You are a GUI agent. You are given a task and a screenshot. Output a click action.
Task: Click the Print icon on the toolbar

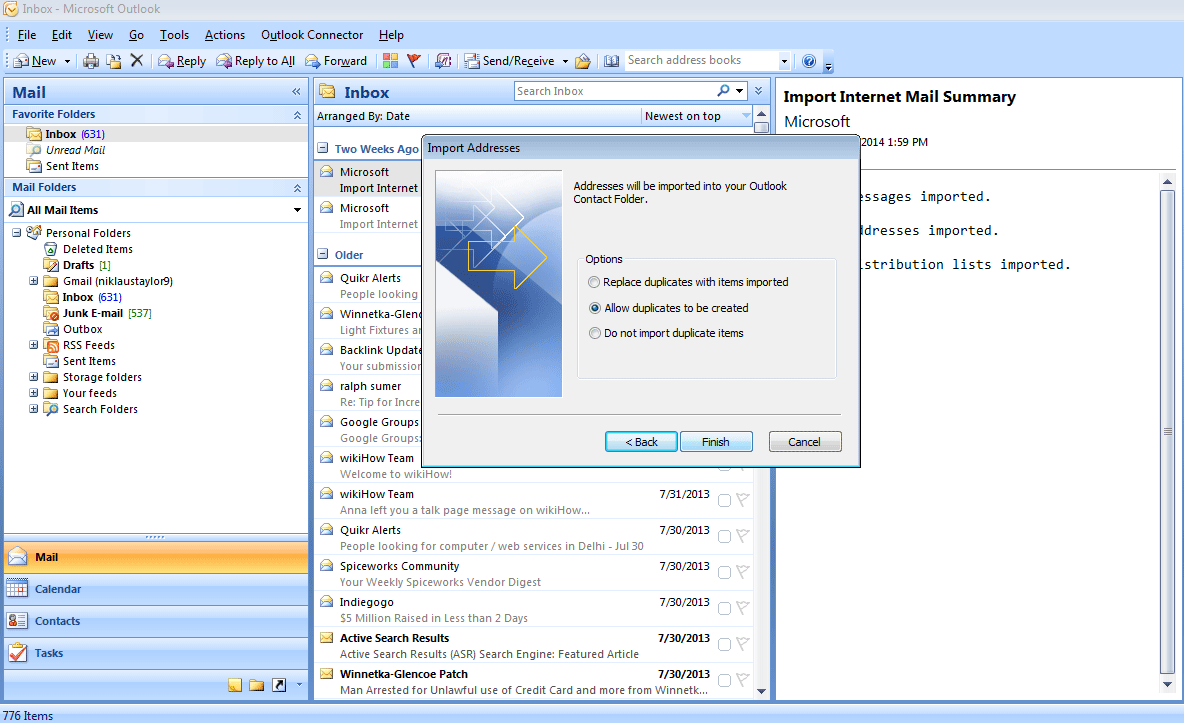click(x=90, y=60)
